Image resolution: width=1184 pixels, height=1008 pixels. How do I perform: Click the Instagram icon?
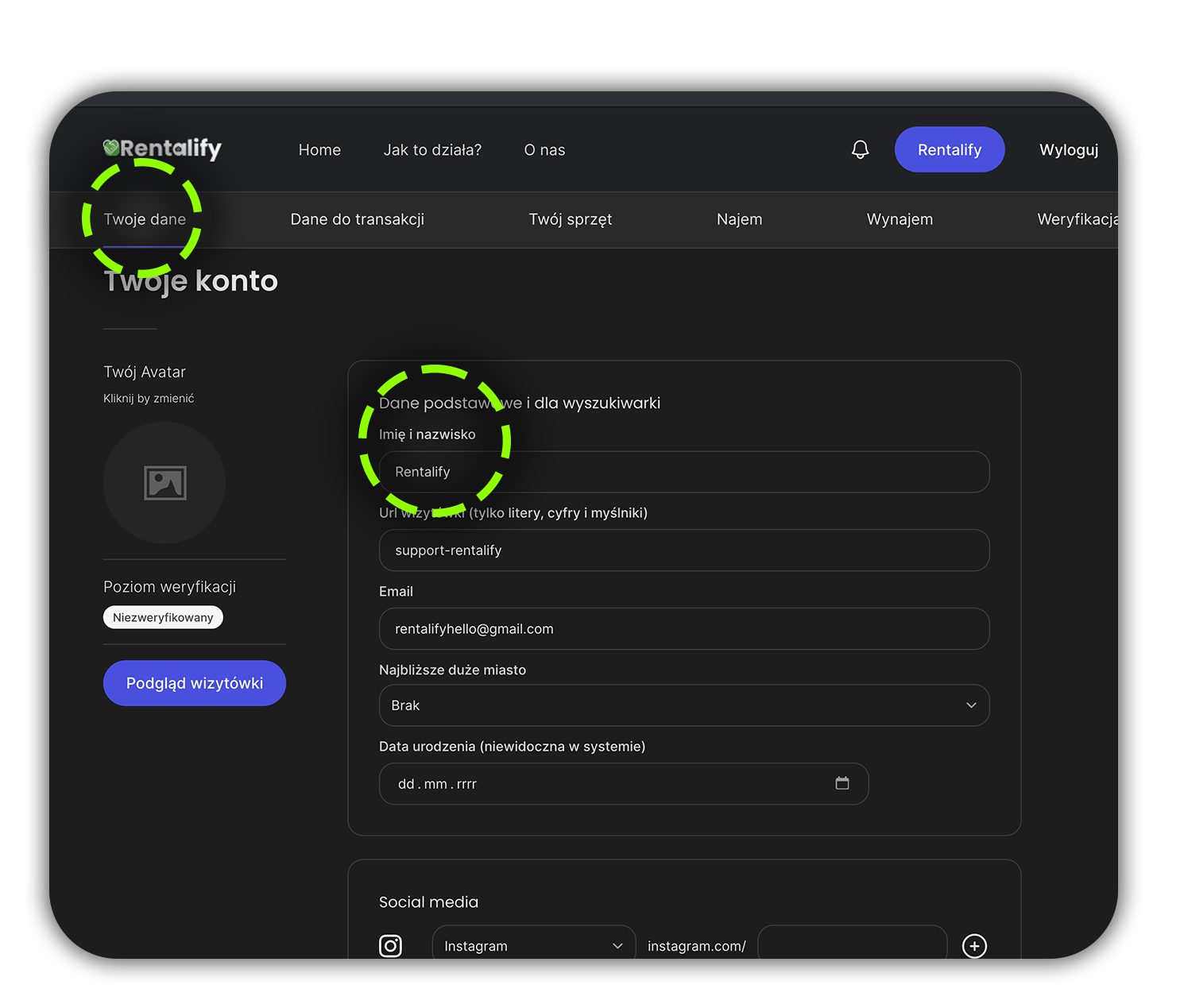390,945
